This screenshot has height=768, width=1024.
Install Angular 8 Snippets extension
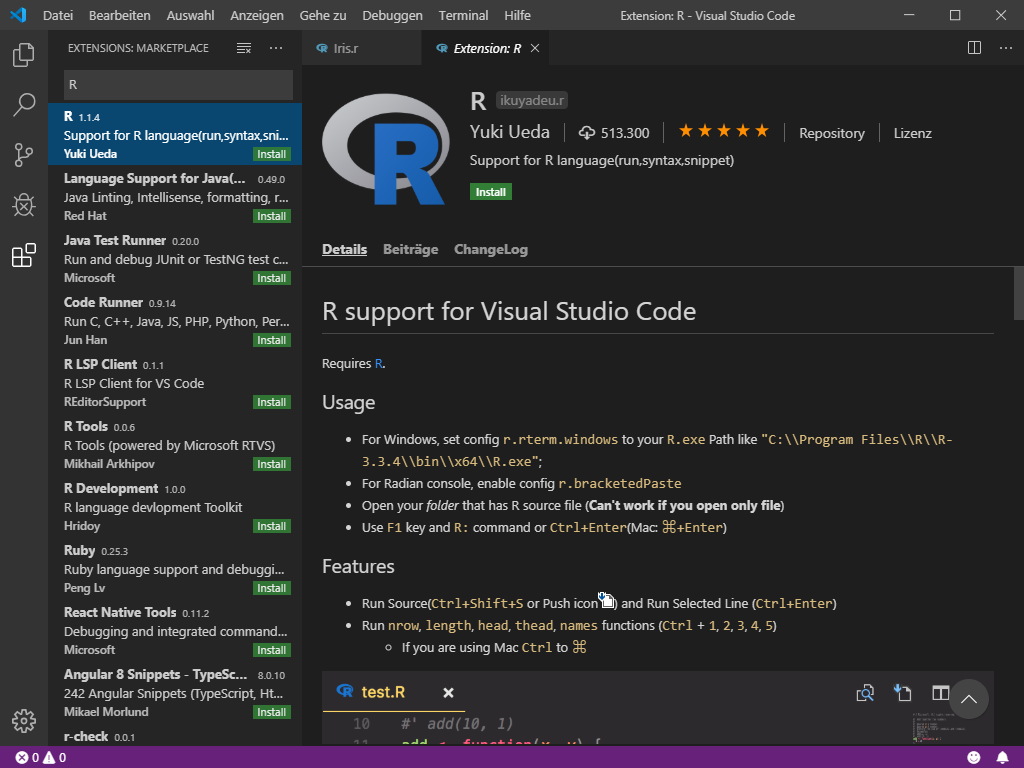tap(272, 712)
